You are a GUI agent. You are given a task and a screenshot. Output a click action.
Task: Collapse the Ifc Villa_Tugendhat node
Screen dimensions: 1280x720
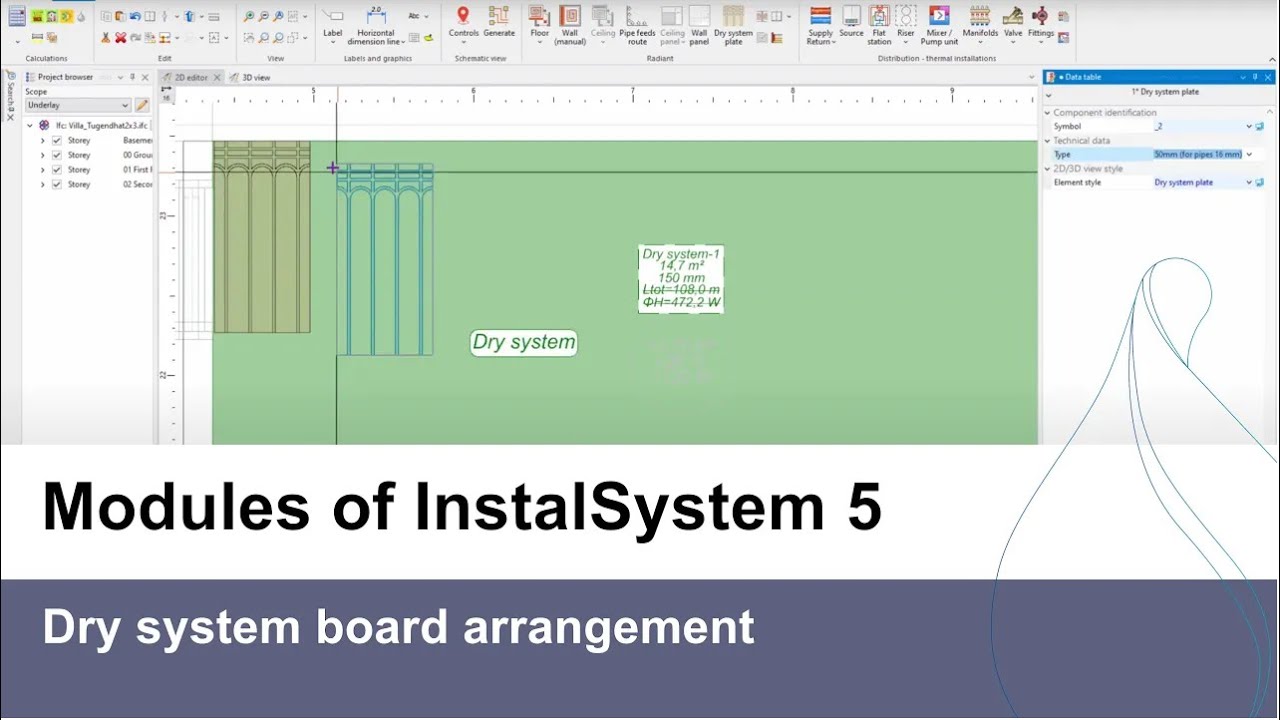(x=28, y=126)
